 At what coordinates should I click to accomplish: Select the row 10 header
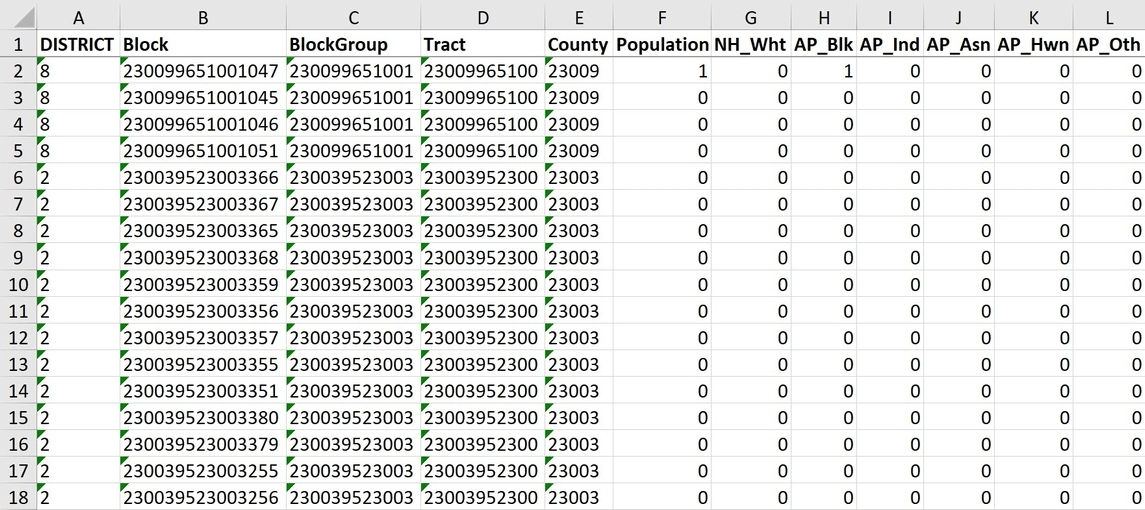click(x=18, y=284)
